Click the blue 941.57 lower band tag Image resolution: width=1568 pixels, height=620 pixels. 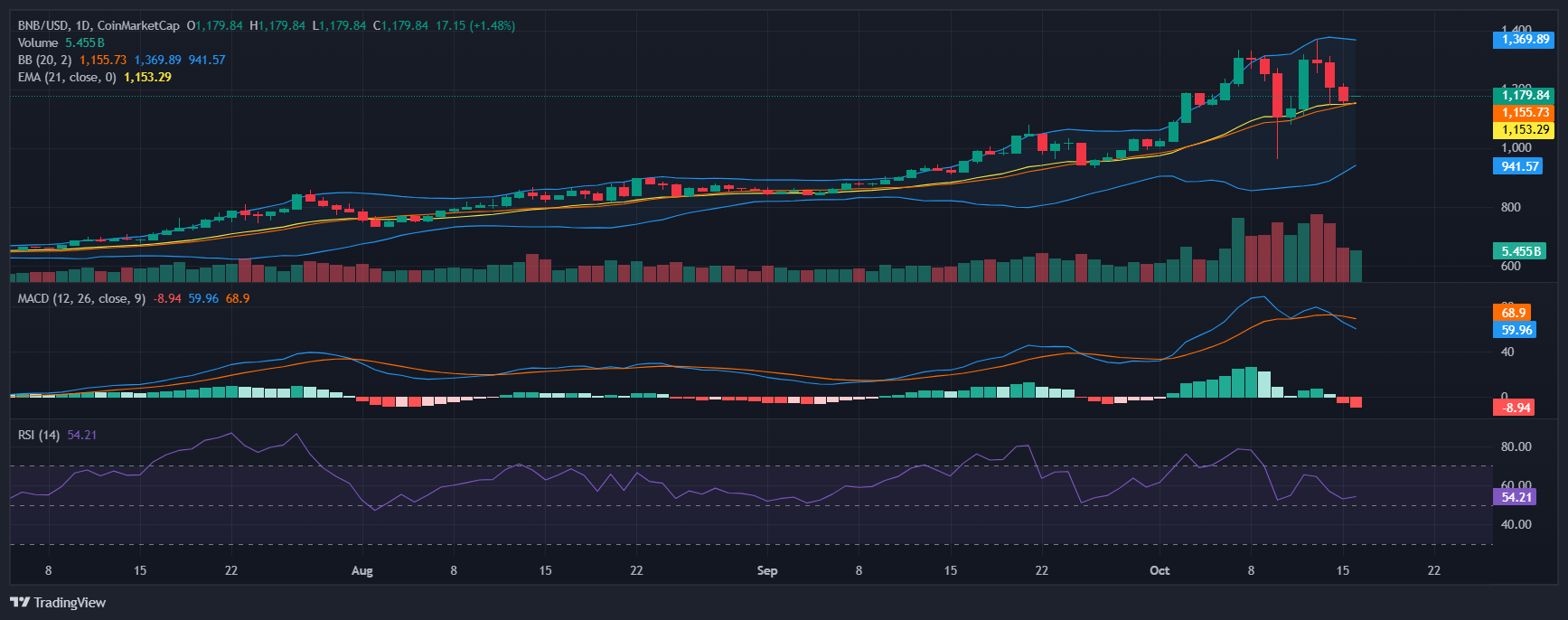coord(1519,166)
